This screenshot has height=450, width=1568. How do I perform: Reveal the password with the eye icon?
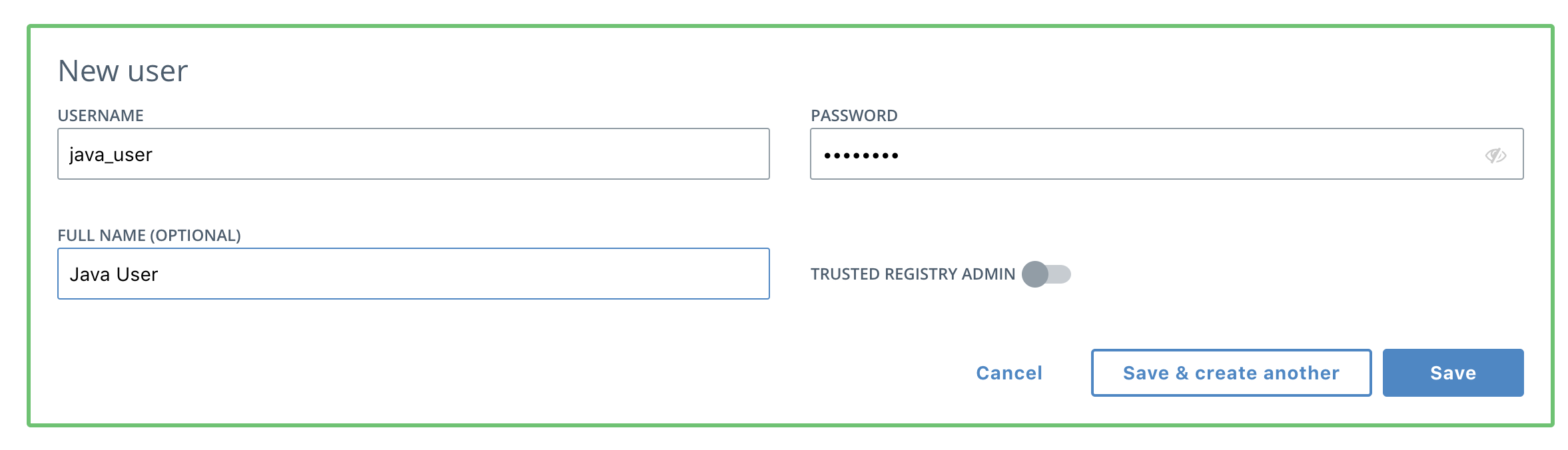coord(1495,155)
